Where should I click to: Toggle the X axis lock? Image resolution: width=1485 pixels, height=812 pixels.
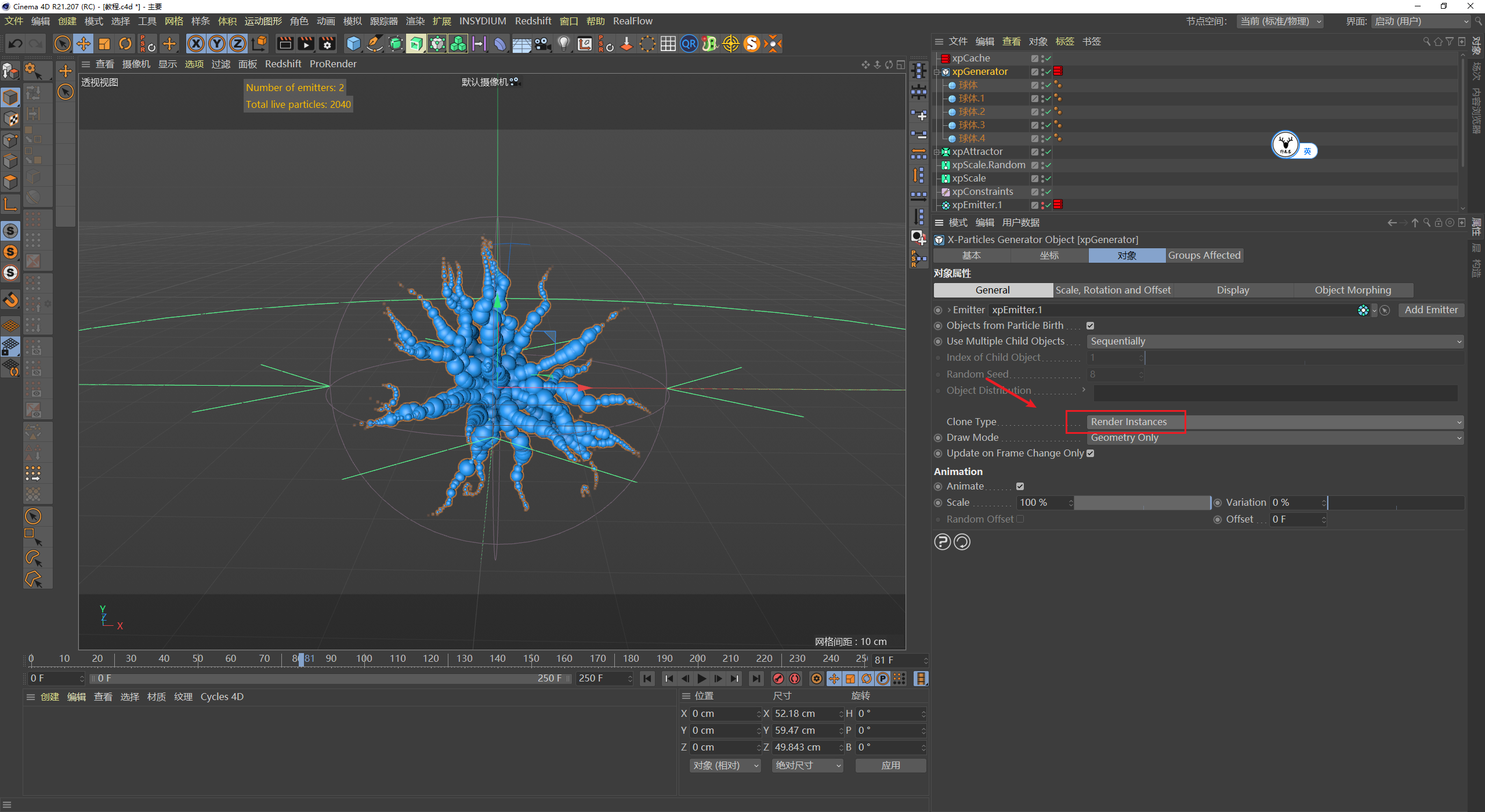196,43
